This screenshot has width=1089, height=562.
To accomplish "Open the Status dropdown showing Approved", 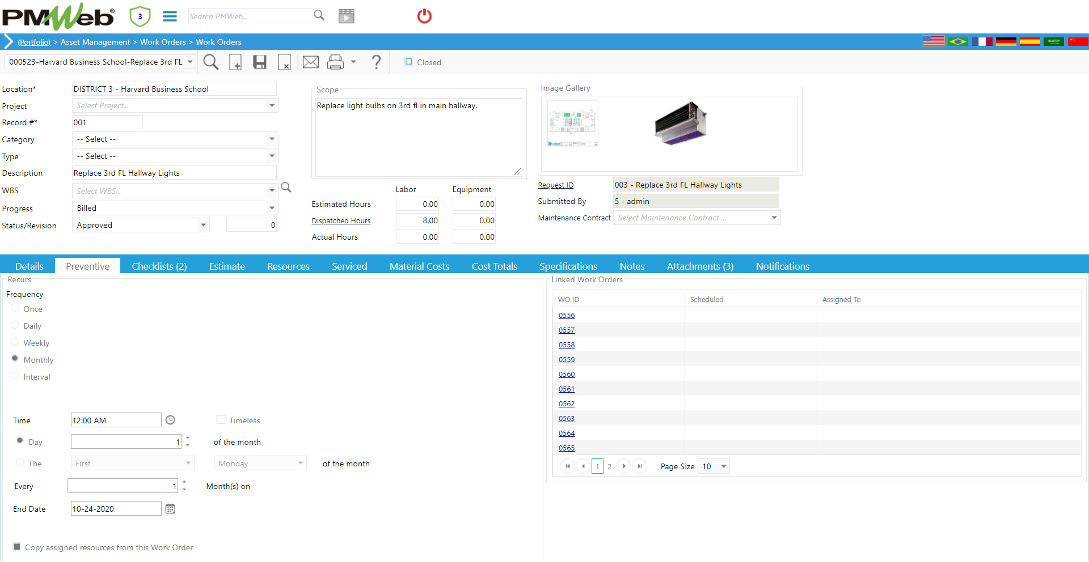I will coord(203,225).
